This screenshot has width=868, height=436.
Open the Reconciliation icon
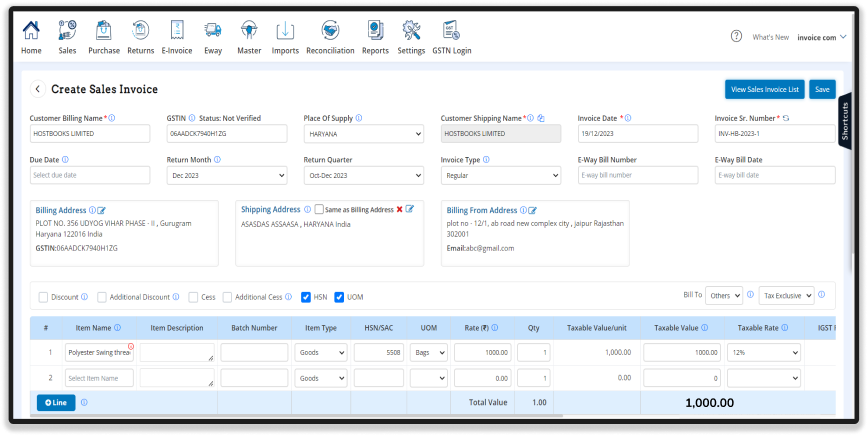coord(330,31)
